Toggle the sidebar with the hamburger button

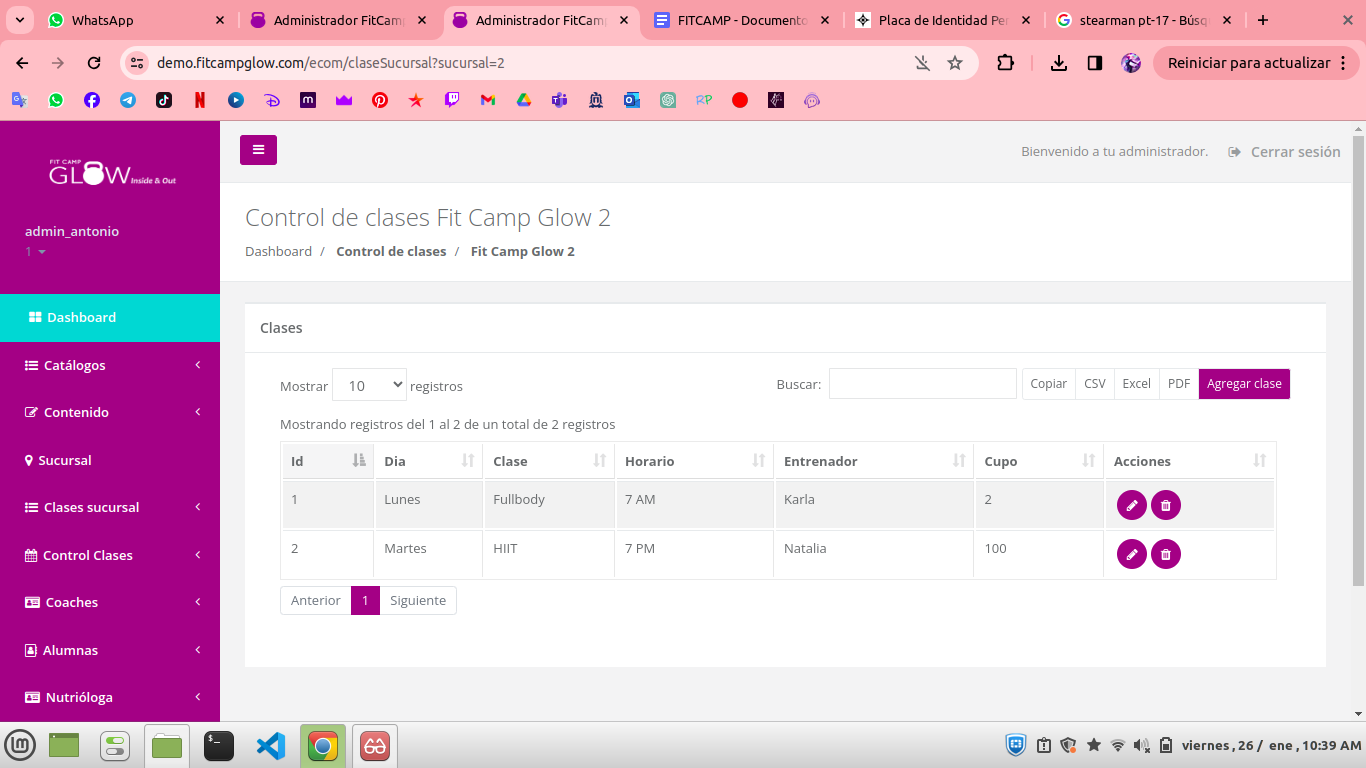coord(258,150)
